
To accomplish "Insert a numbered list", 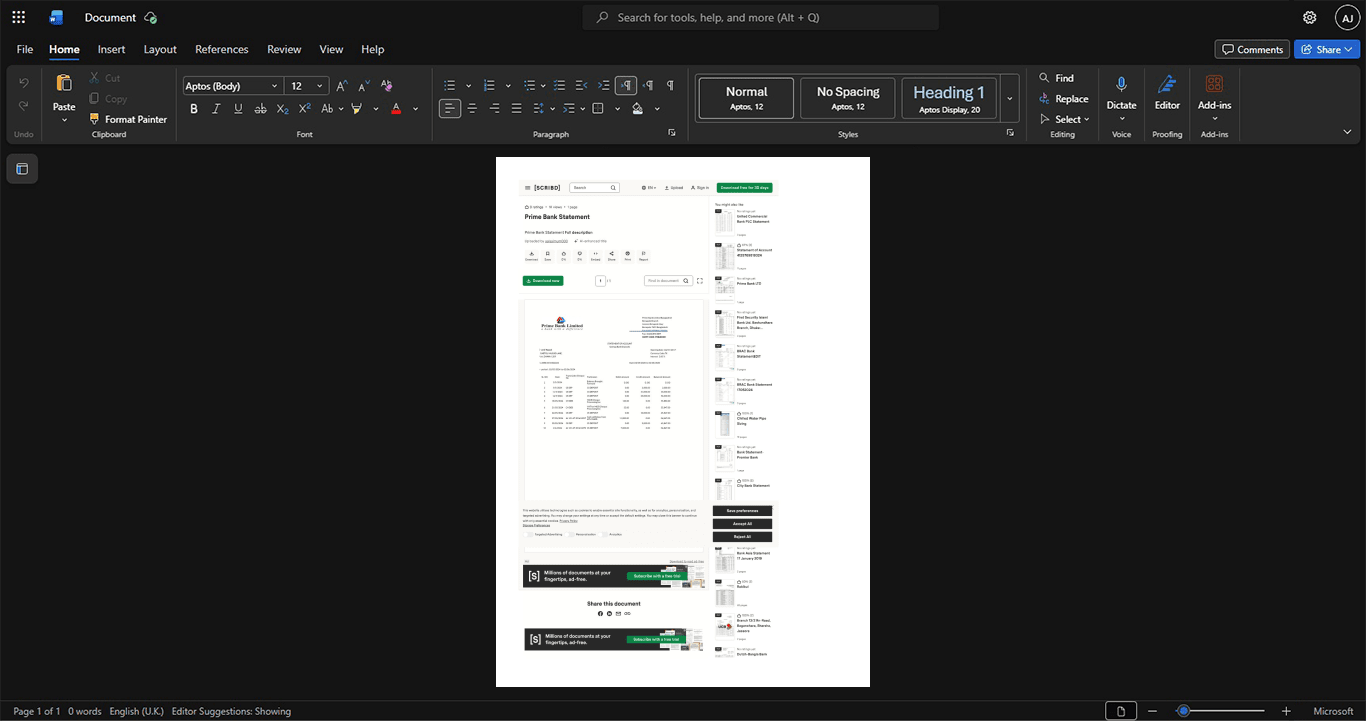I will coord(489,86).
